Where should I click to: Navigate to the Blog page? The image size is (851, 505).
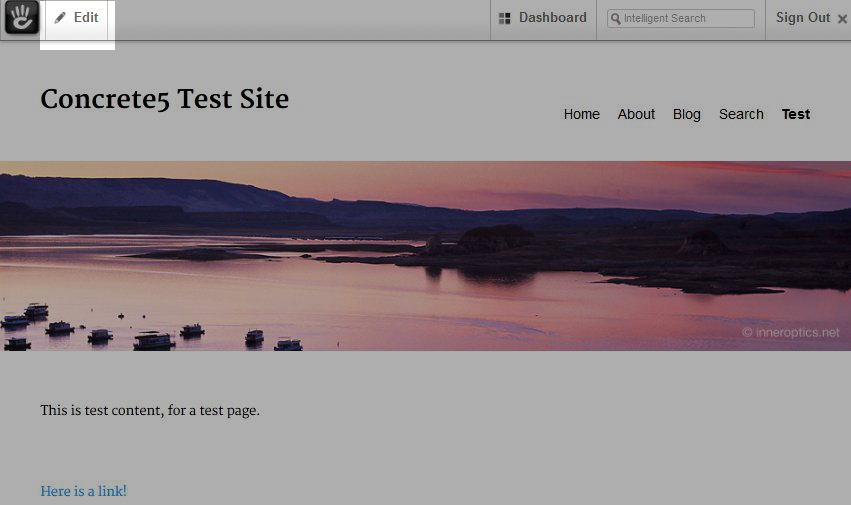(687, 114)
